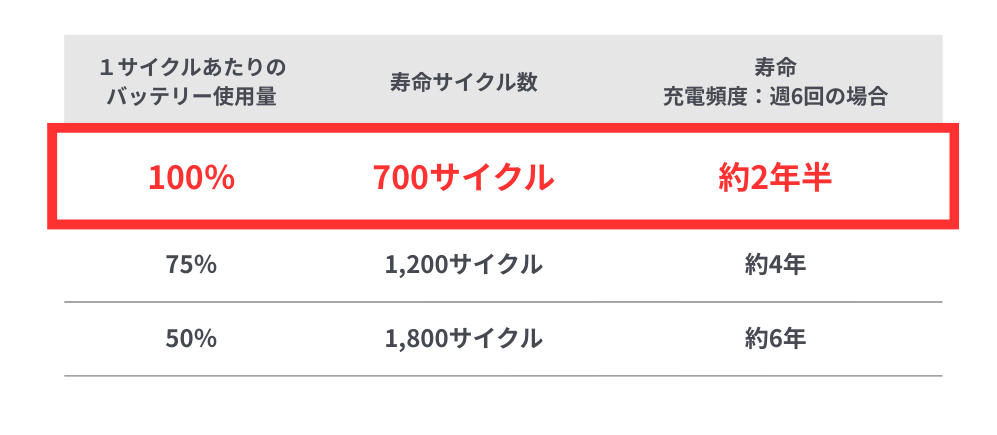The image size is (997, 435).
Task: Click the 約6年 lifespan cell
Action: 775,339
